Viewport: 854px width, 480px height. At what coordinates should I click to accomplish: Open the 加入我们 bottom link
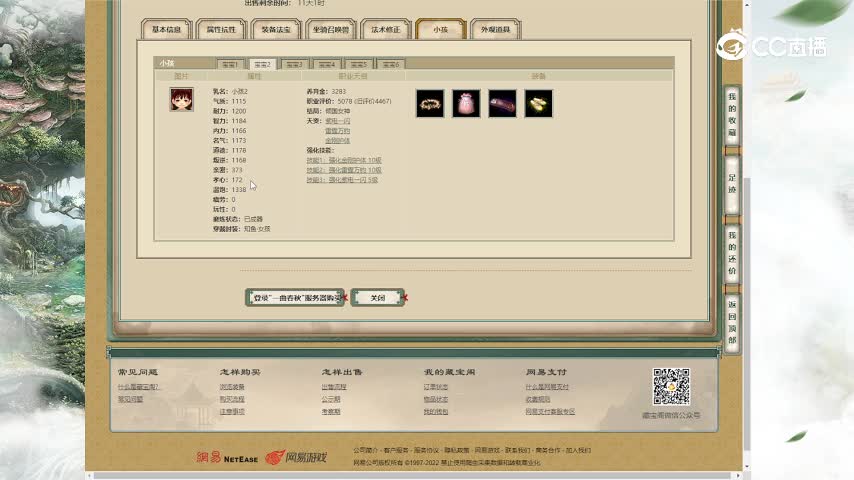[x=578, y=451]
